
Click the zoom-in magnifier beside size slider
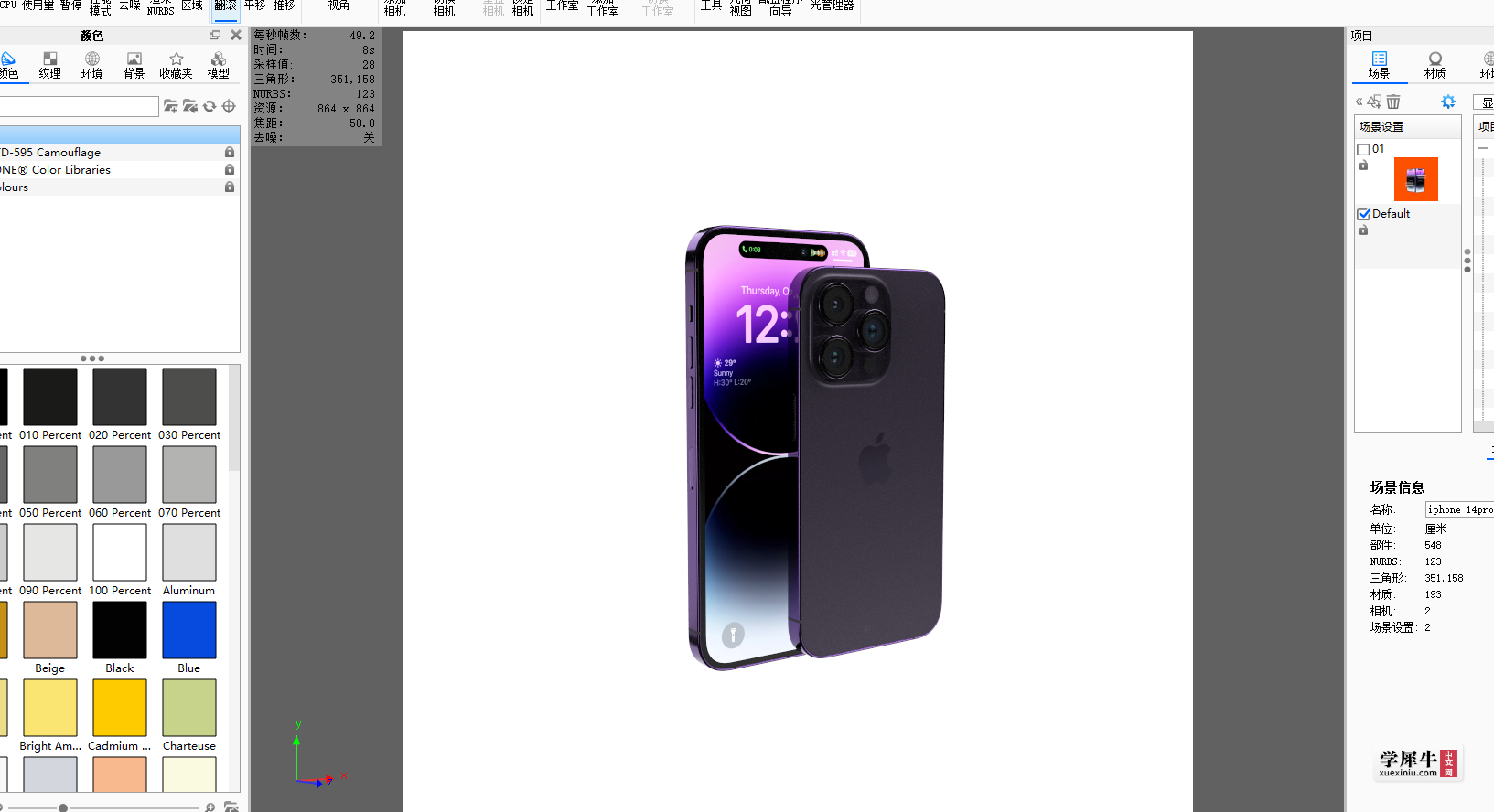[210, 807]
